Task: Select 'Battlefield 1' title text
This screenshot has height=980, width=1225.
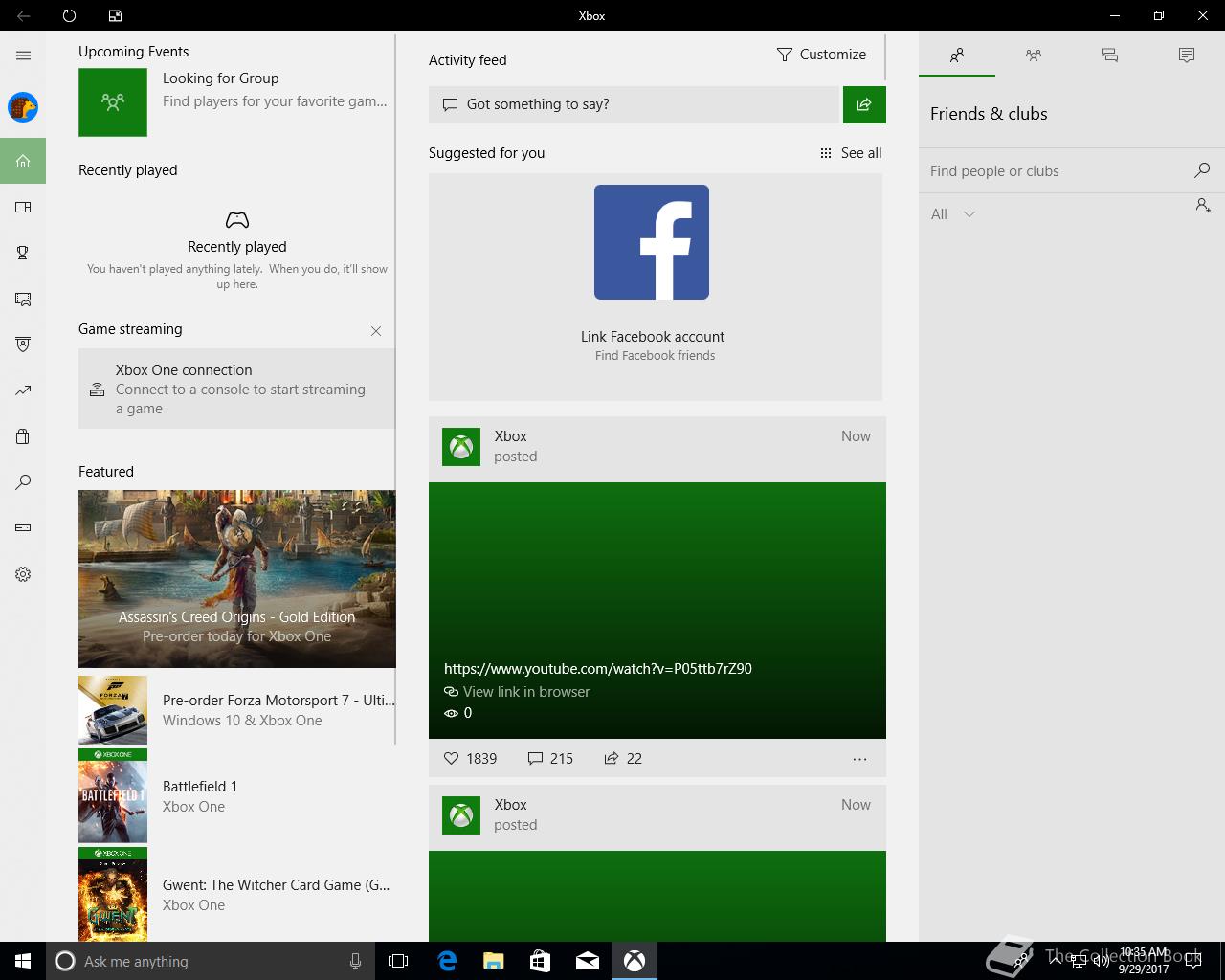Action: pyautogui.click(x=200, y=787)
